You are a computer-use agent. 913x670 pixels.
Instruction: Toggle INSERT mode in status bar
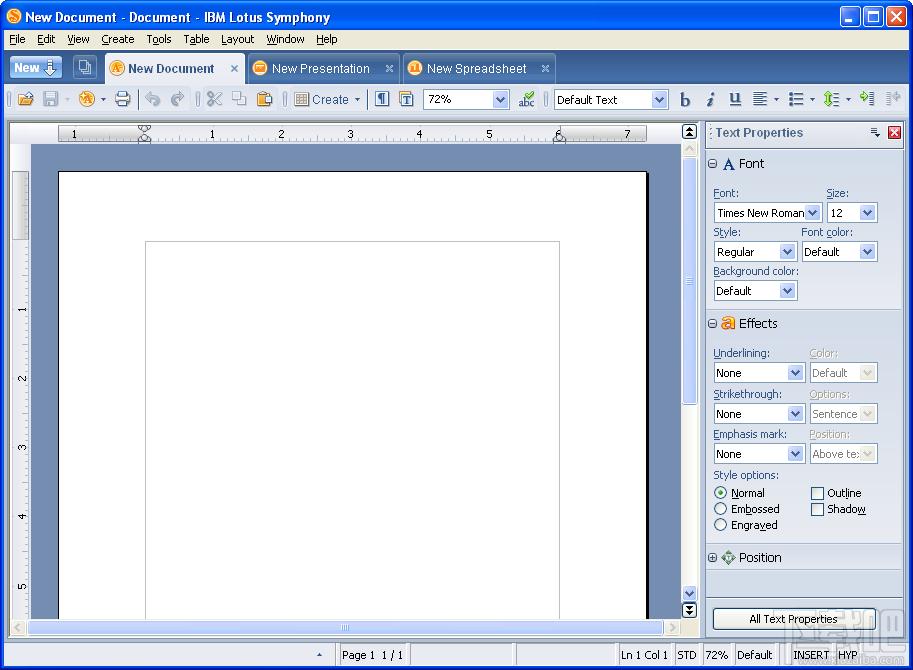pos(811,655)
